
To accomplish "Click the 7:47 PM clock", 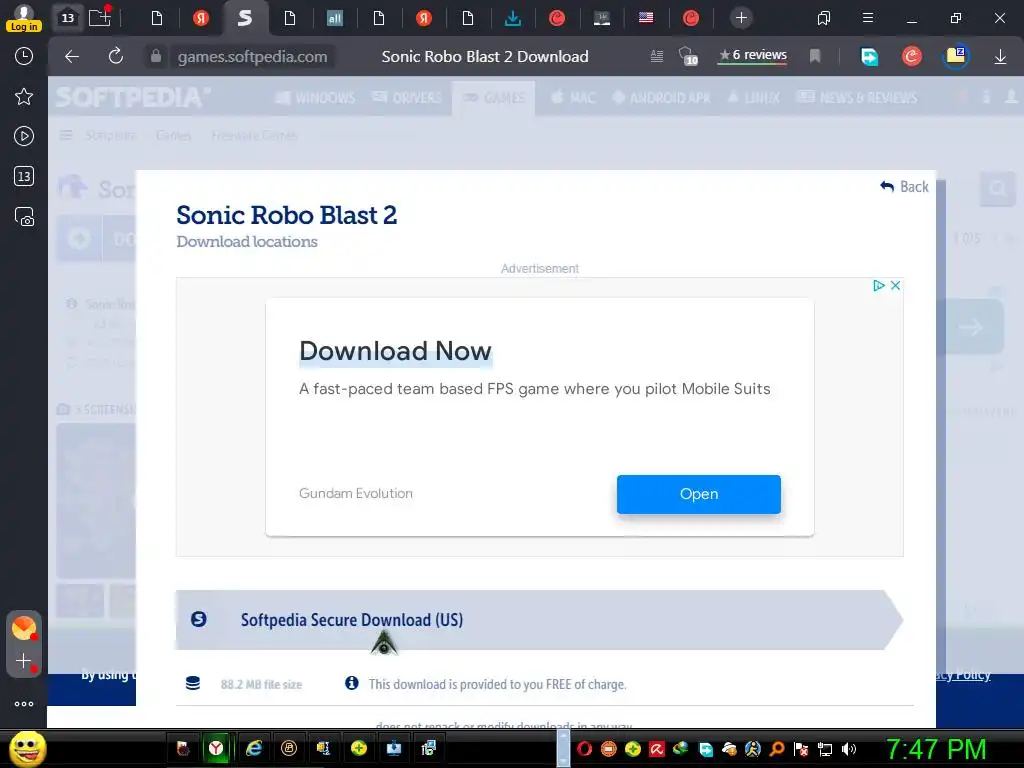I will coord(936,749).
